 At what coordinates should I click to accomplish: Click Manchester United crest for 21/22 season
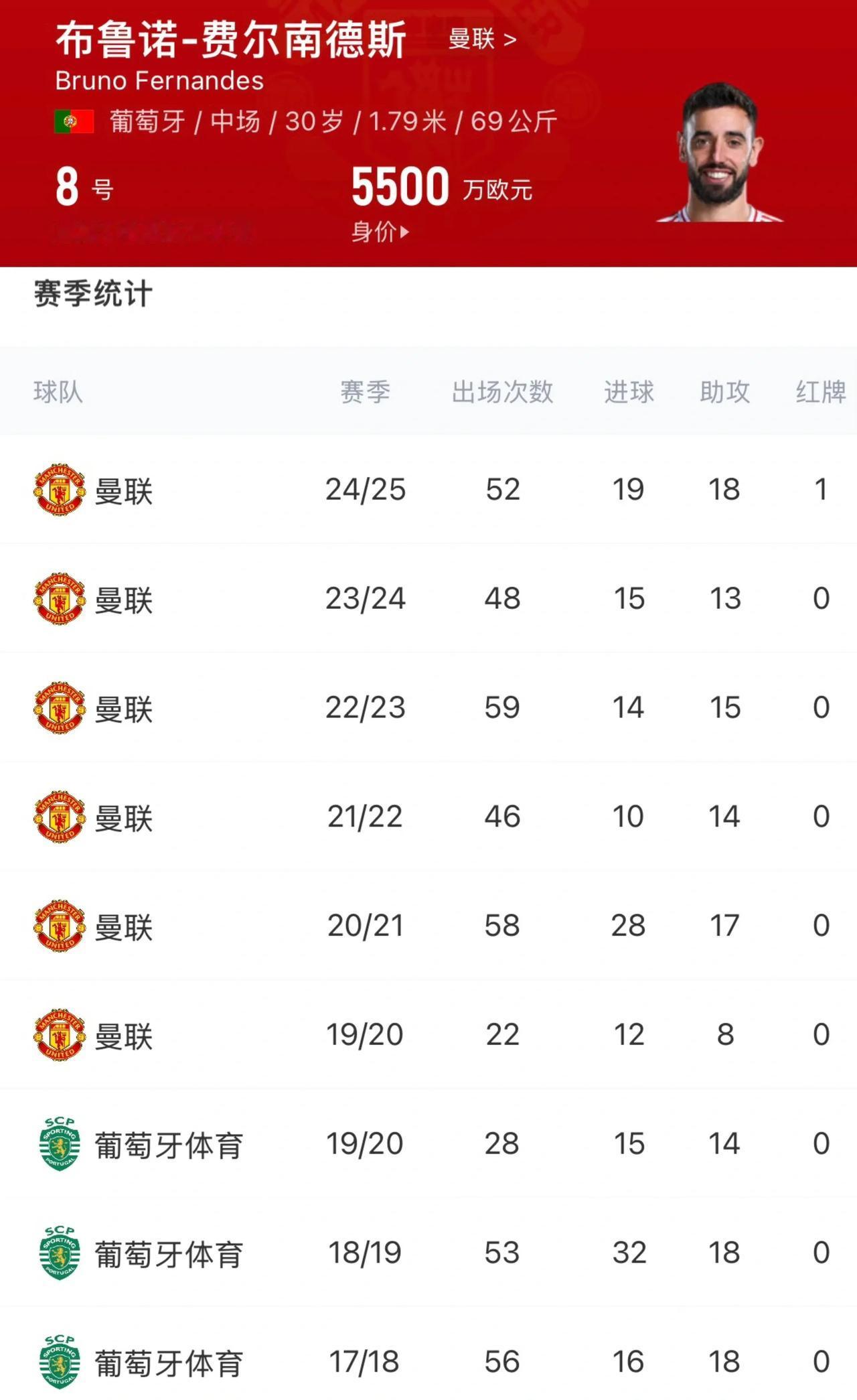(60, 817)
